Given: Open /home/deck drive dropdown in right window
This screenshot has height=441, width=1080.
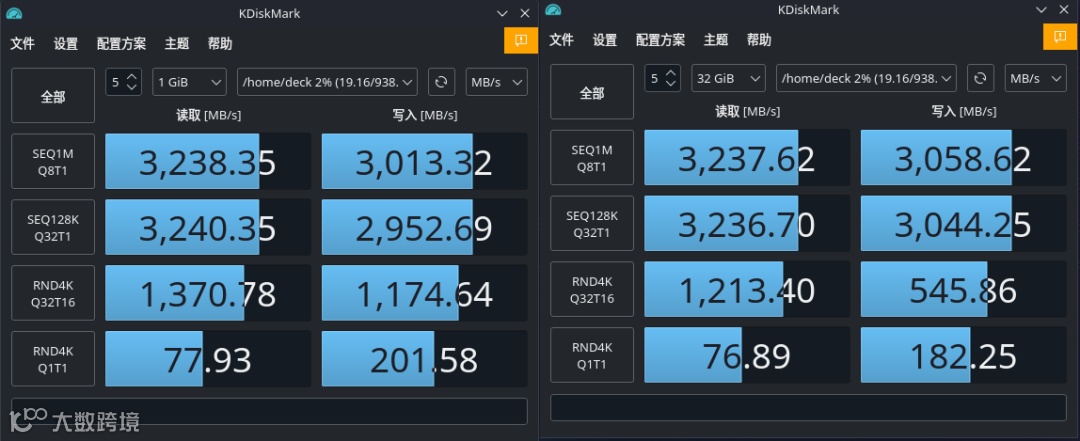Looking at the screenshot, I should pos(866,78).
